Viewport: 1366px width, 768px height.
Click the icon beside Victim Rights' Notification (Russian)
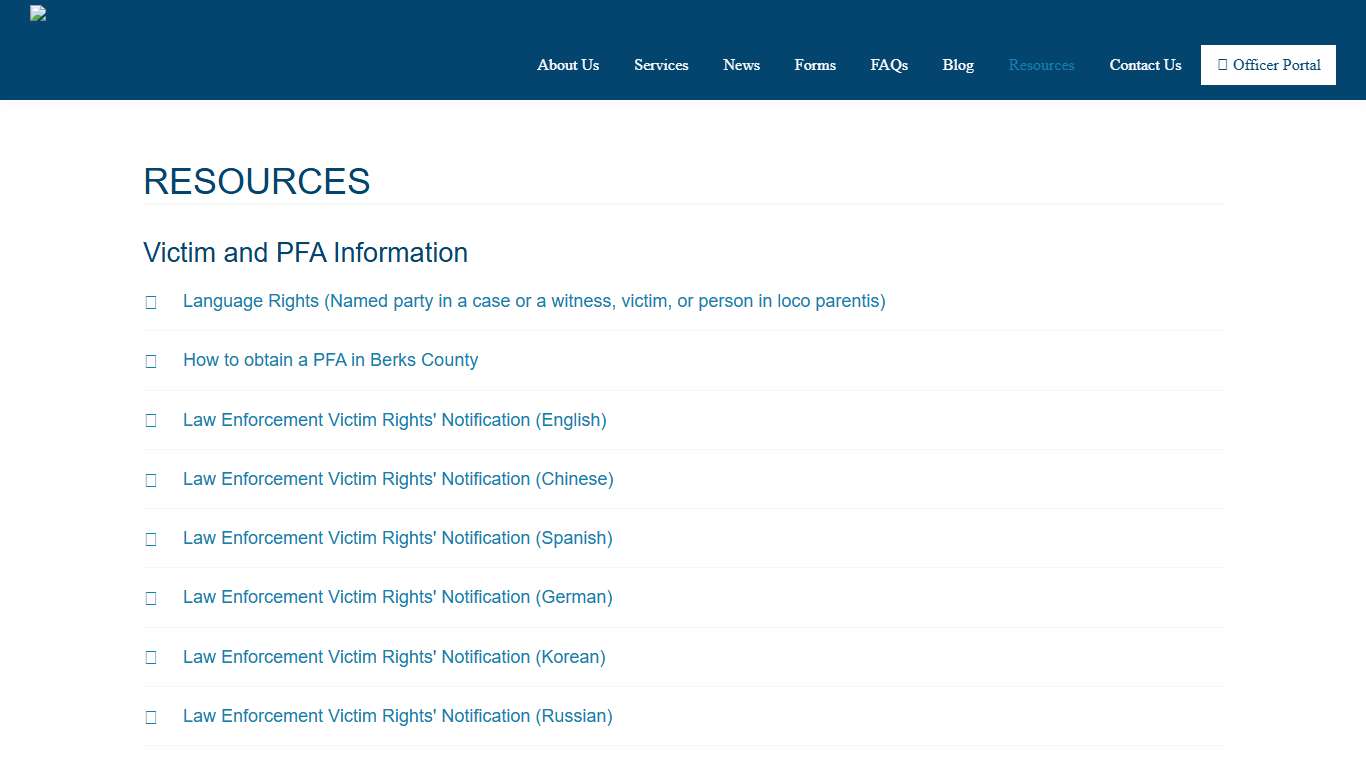point(151,716)
